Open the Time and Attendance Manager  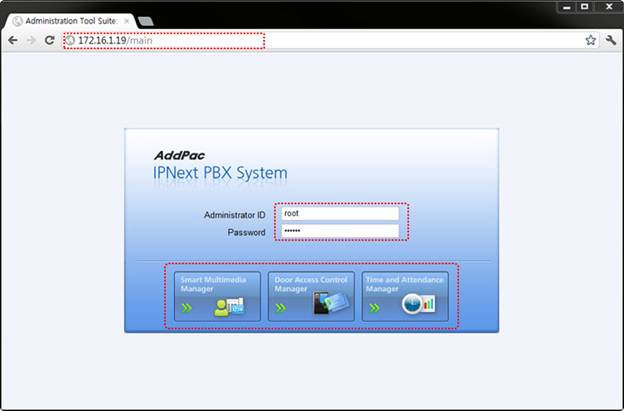tap(405, 296)
